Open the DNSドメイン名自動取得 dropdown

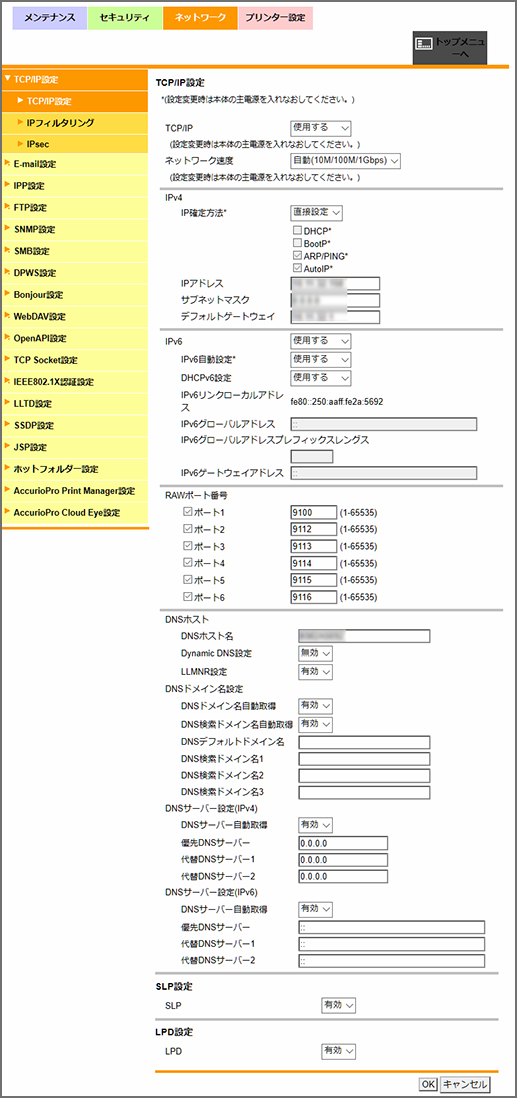tap(315, 706)
